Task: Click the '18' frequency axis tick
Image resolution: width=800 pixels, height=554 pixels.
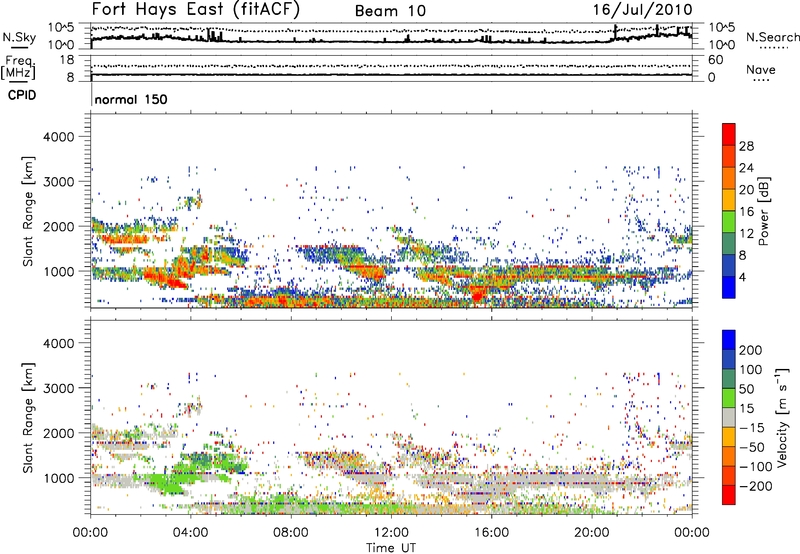Action: point(67,60)
